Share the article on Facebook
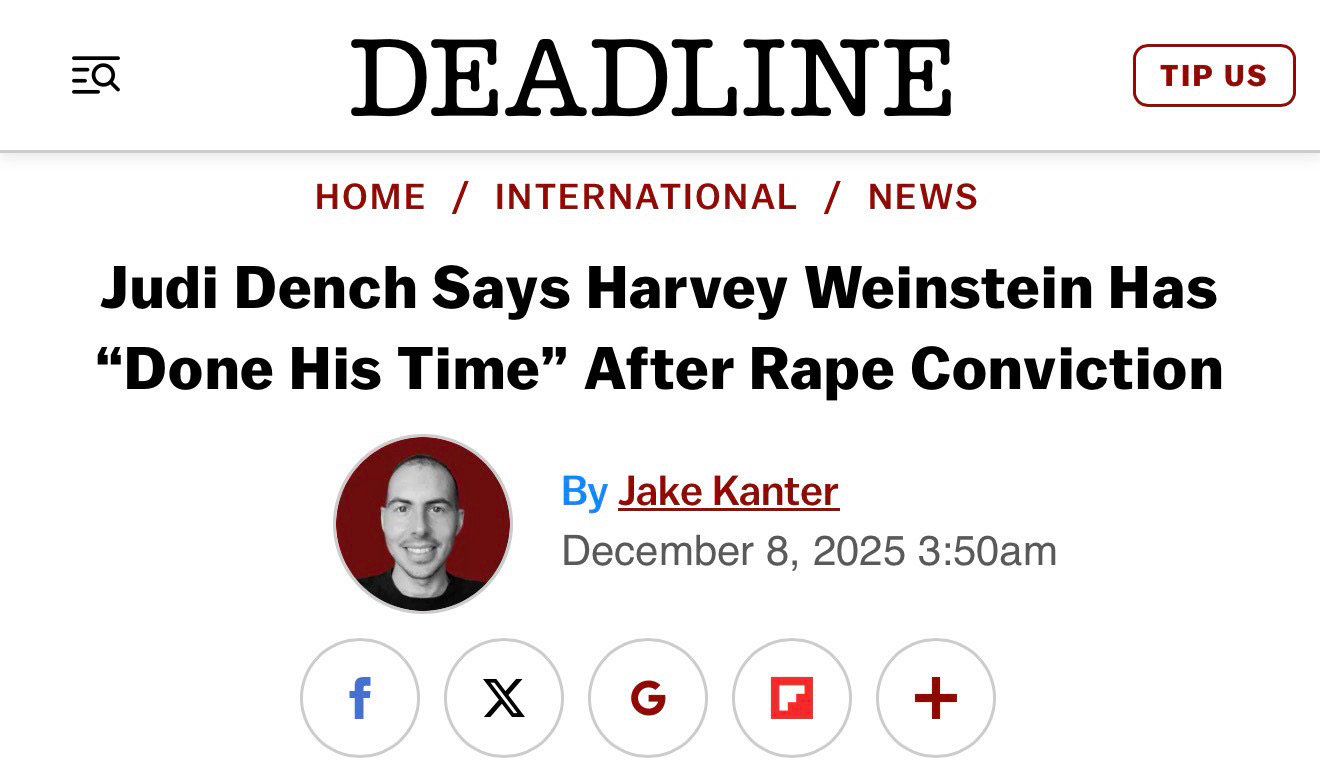Image resolution: width=1320 pixels, height=783 pixels. click(x=360, y=698)
